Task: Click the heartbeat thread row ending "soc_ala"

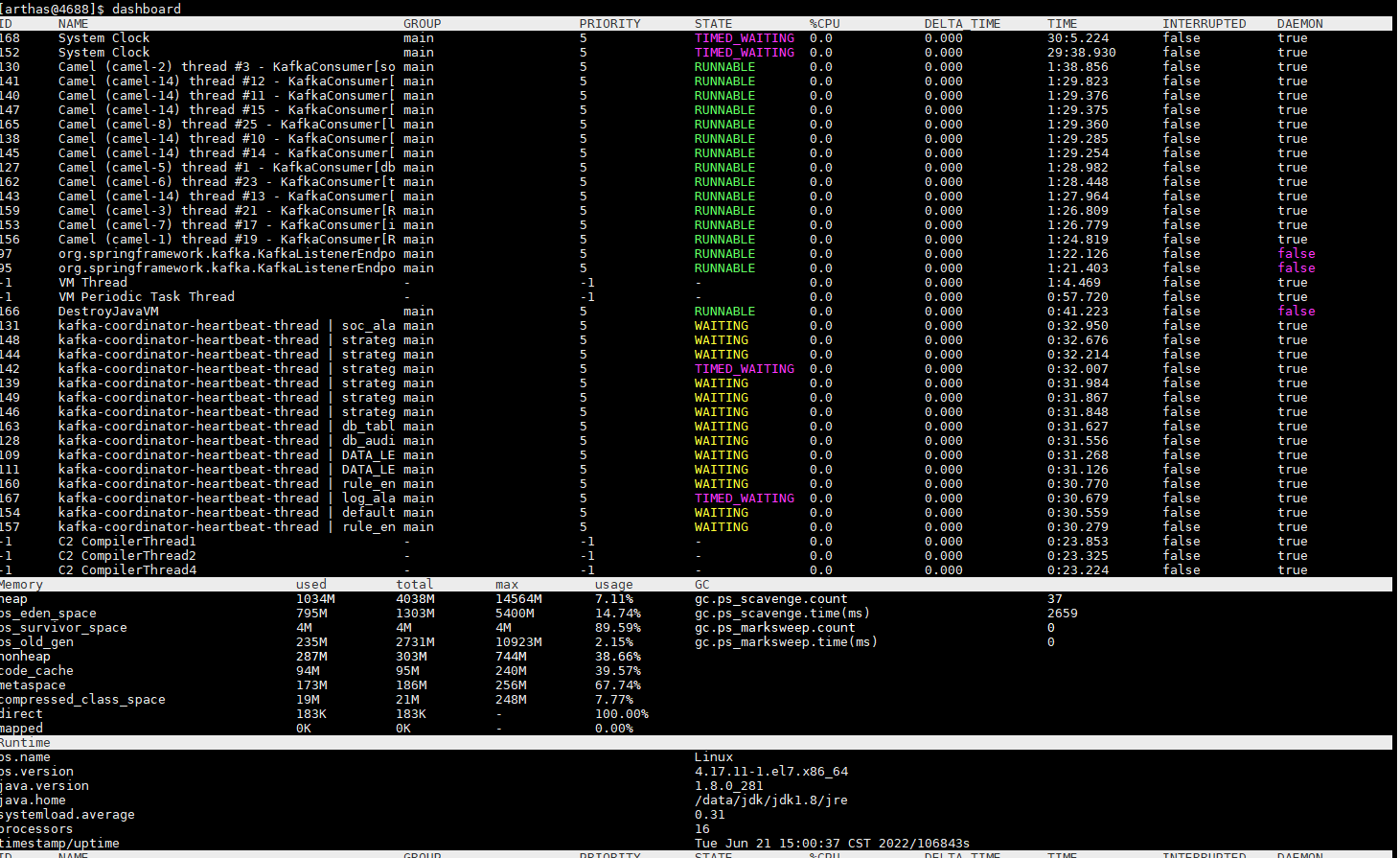Action: coord(226,326)
